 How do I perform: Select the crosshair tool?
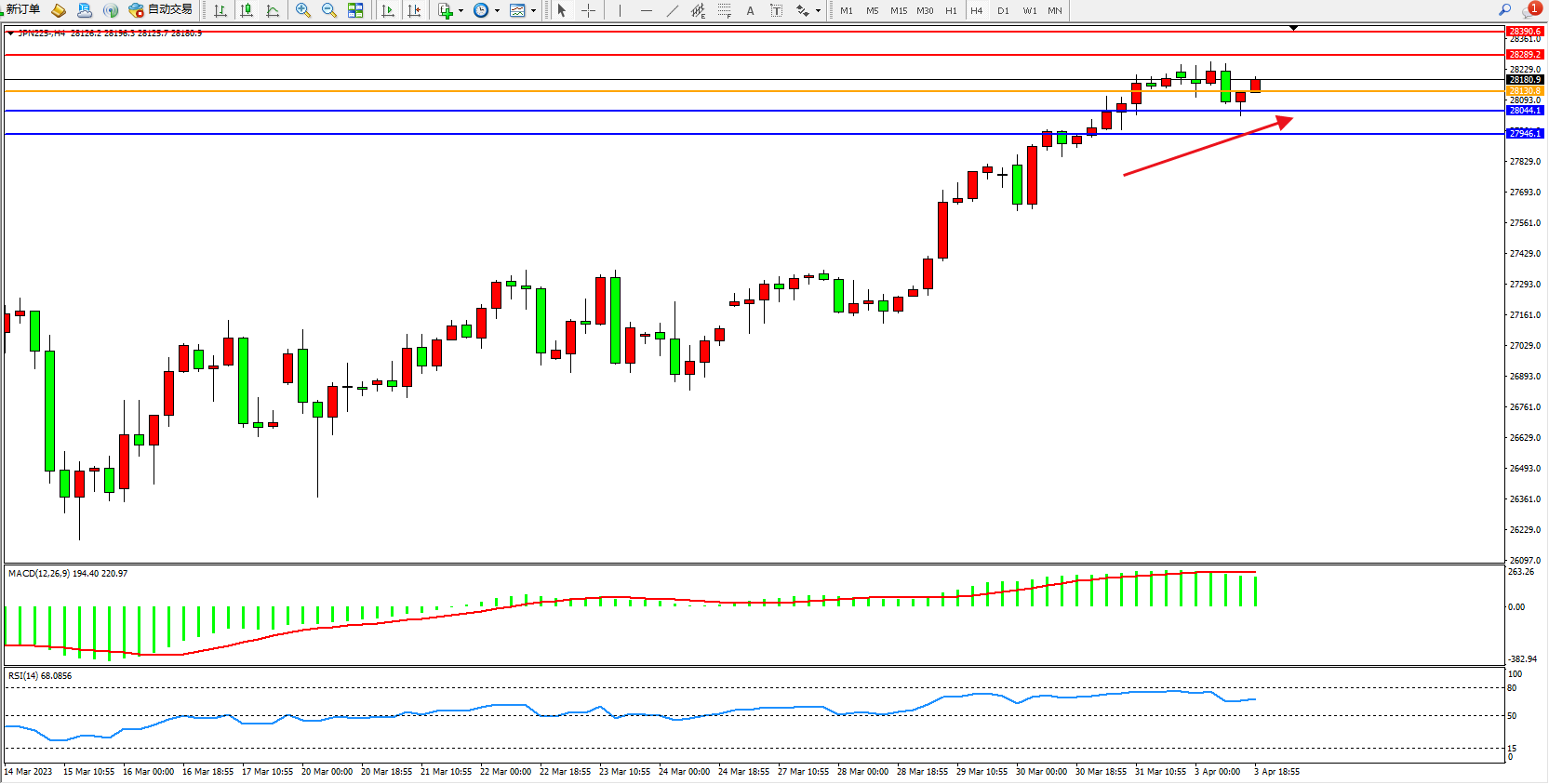point(588,10)
